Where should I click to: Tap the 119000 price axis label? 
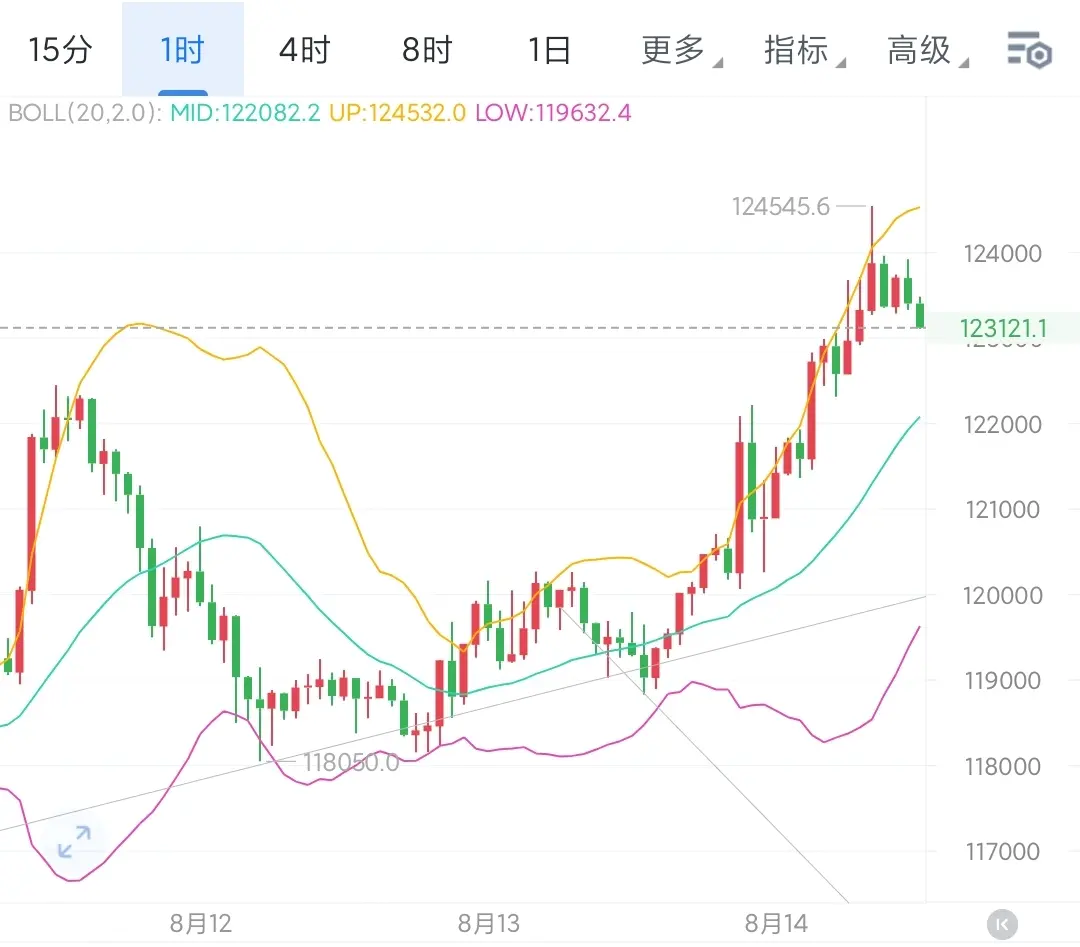[1002, 680]
